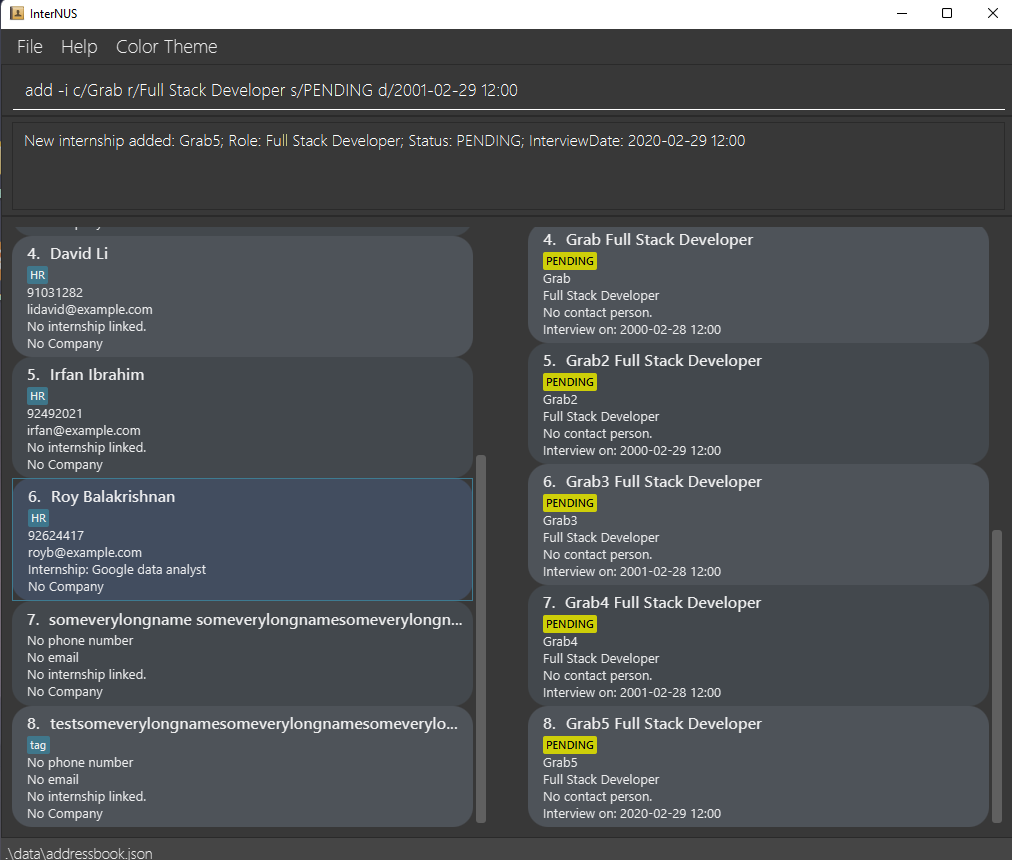This screenshot has height=860, width=1012.
Task: Click phone number 92624417
Action: point(56,535)
